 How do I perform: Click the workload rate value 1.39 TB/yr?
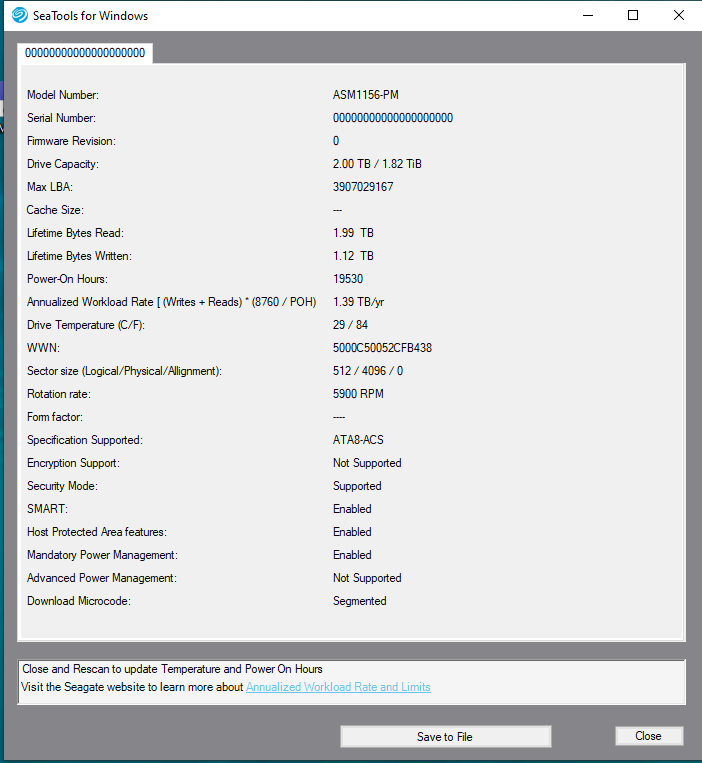[x=359, y=302]
